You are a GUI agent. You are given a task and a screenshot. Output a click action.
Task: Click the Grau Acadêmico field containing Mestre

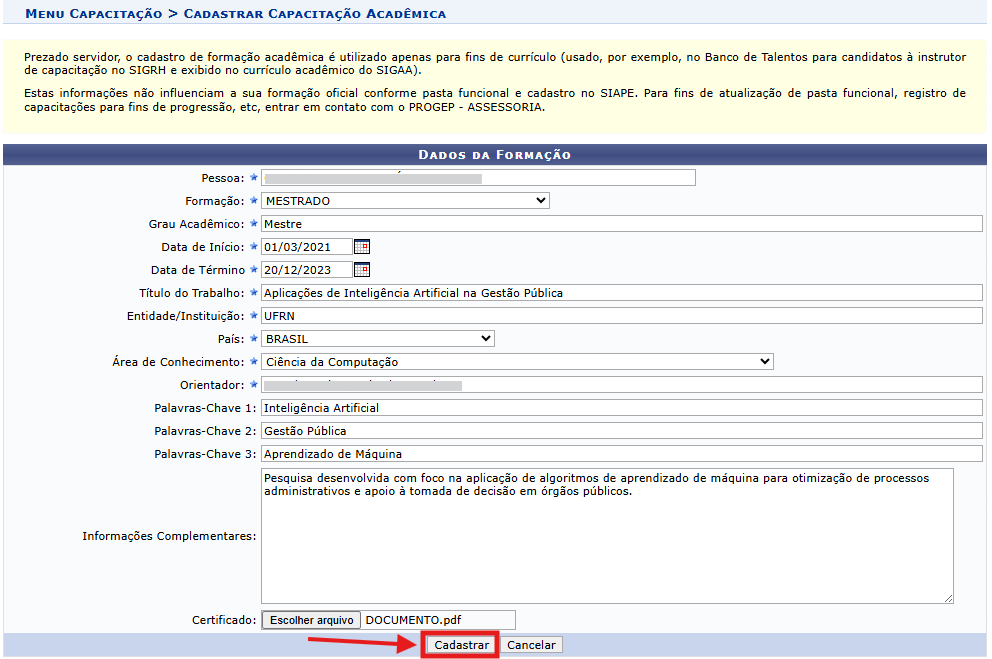(622, 224)
